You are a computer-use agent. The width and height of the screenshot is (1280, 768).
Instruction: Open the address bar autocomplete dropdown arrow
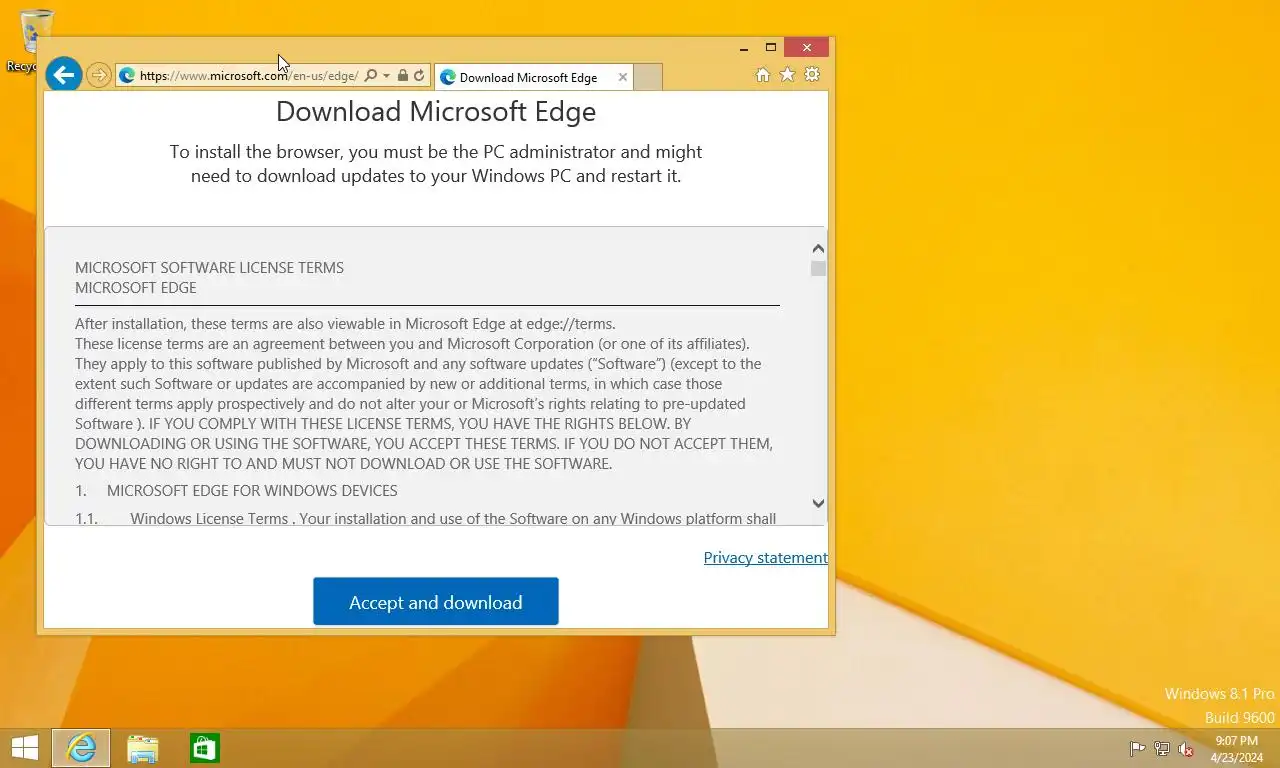click(x=386, y=76)
